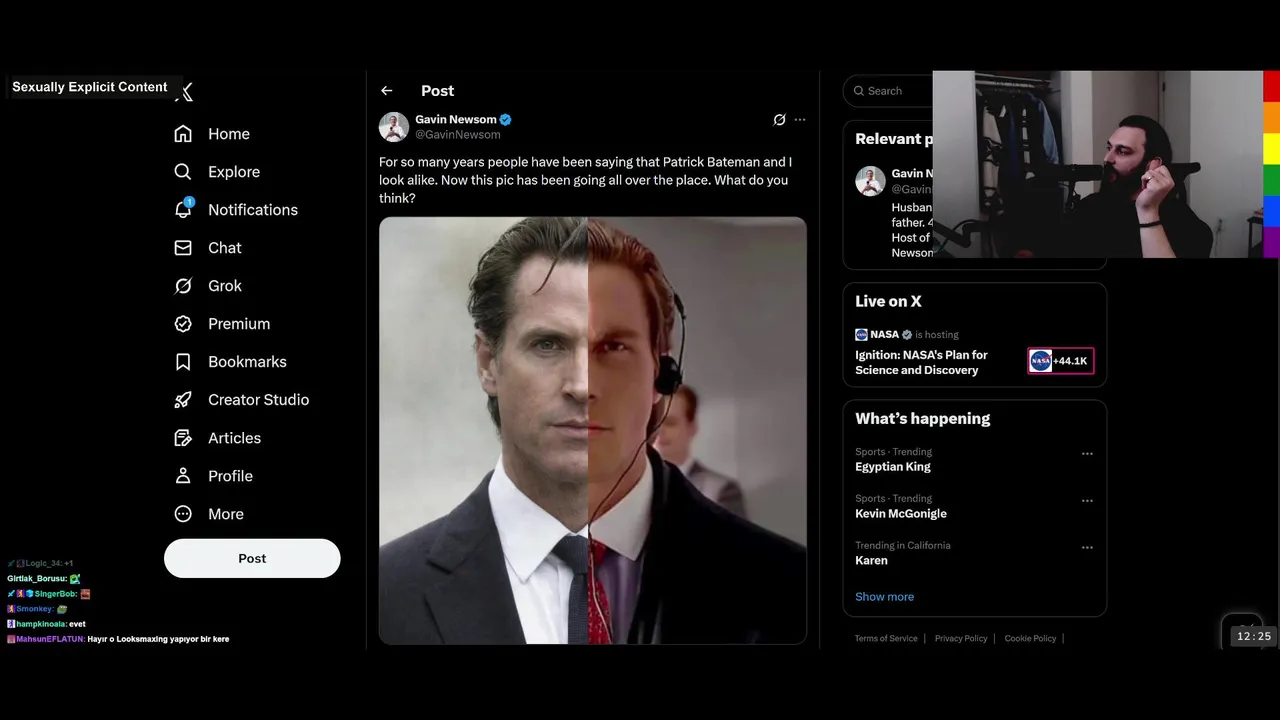Click the Chat envelope icon
Screen dimensions: 1280x720
click(183, 248)
